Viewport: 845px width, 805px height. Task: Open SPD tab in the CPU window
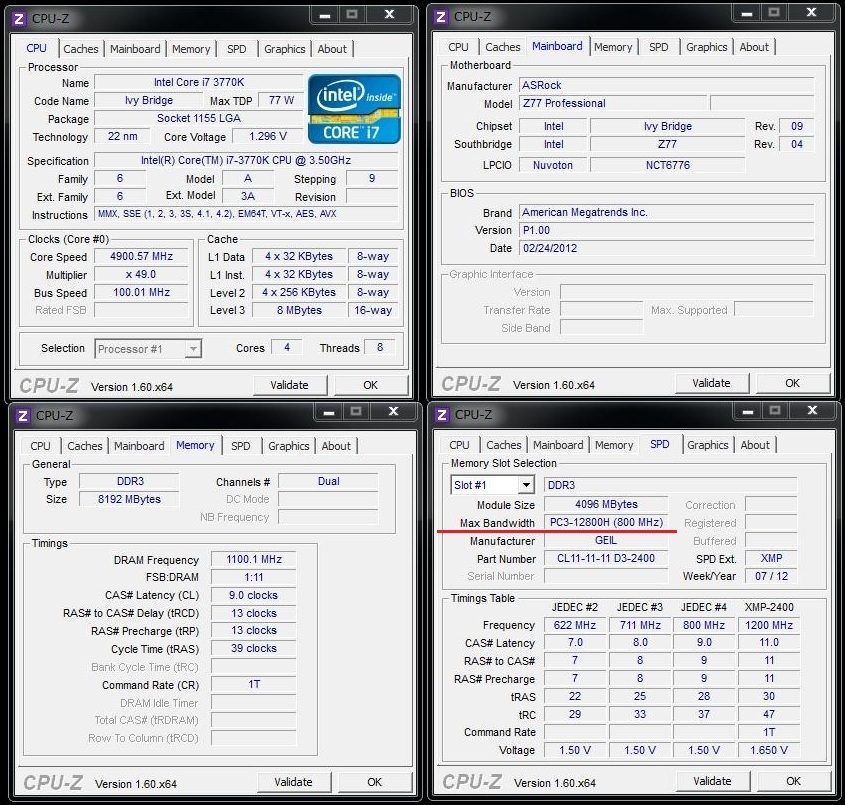(237, 49)
